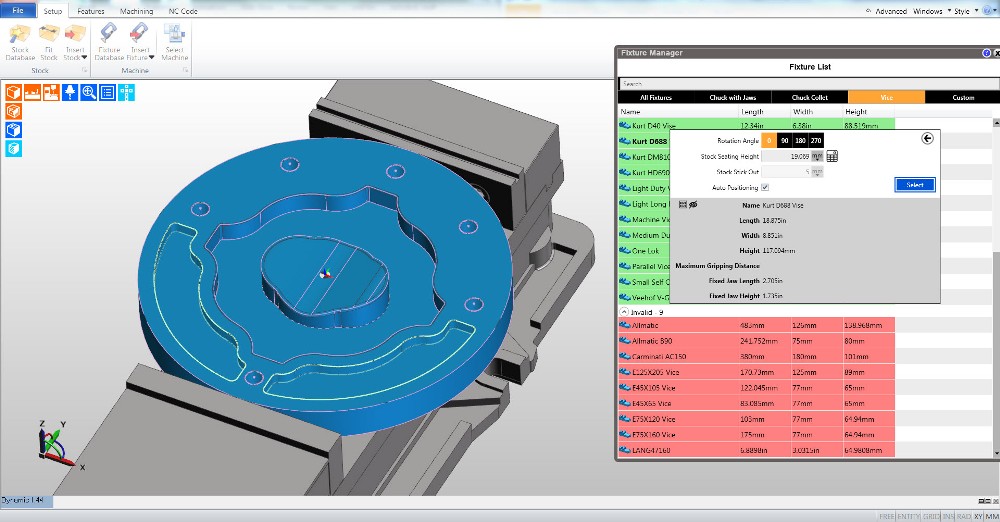This screenshot has height=522, width=1000.
Task: Set rotation angle to 270
Action: point(816,141)
